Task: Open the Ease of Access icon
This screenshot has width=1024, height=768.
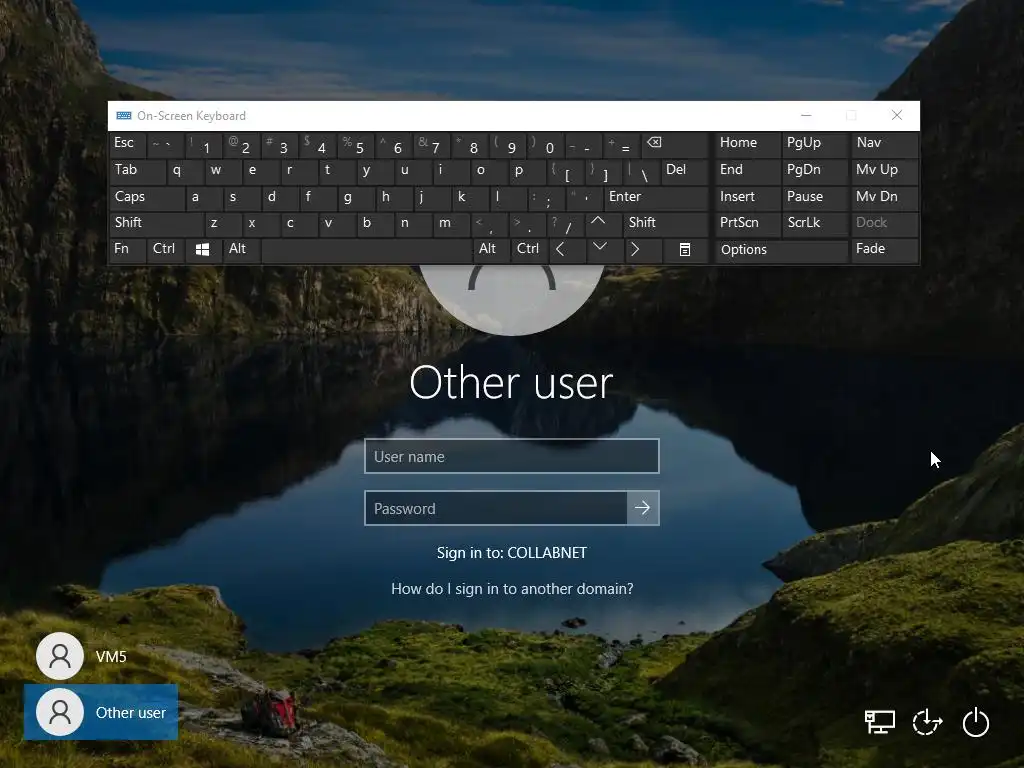Action: pyautogui.click(x=927, y=722)
